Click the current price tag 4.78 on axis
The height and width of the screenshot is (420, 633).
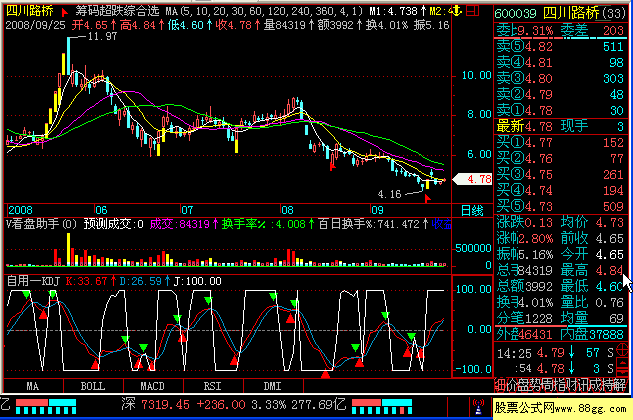click(473, 179)
